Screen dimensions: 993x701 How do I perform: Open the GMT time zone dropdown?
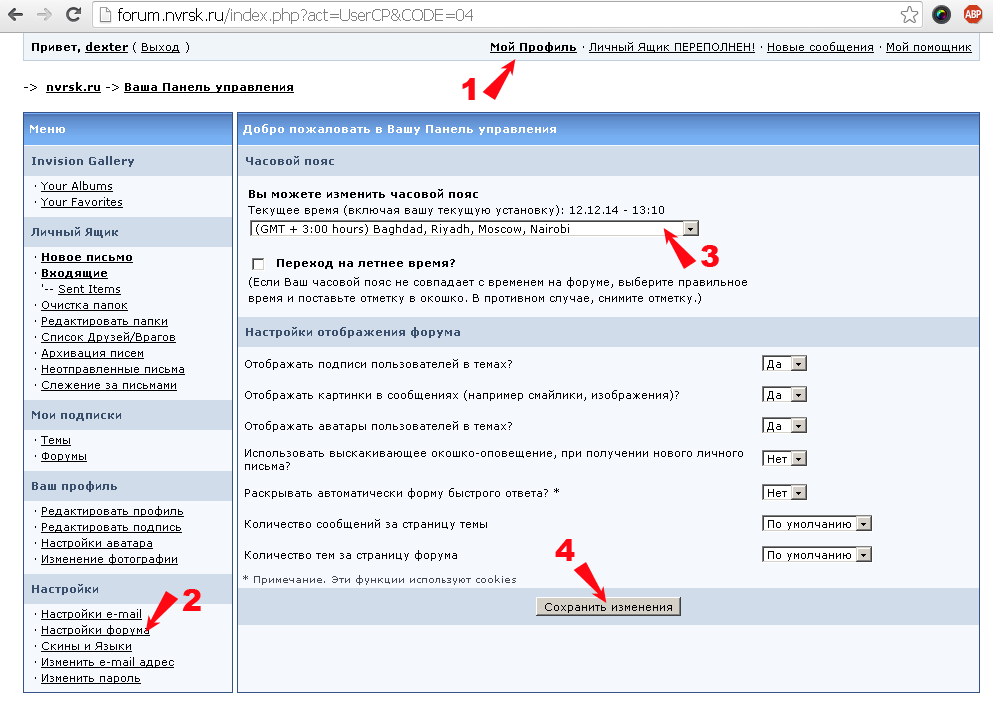click(474, 228)
